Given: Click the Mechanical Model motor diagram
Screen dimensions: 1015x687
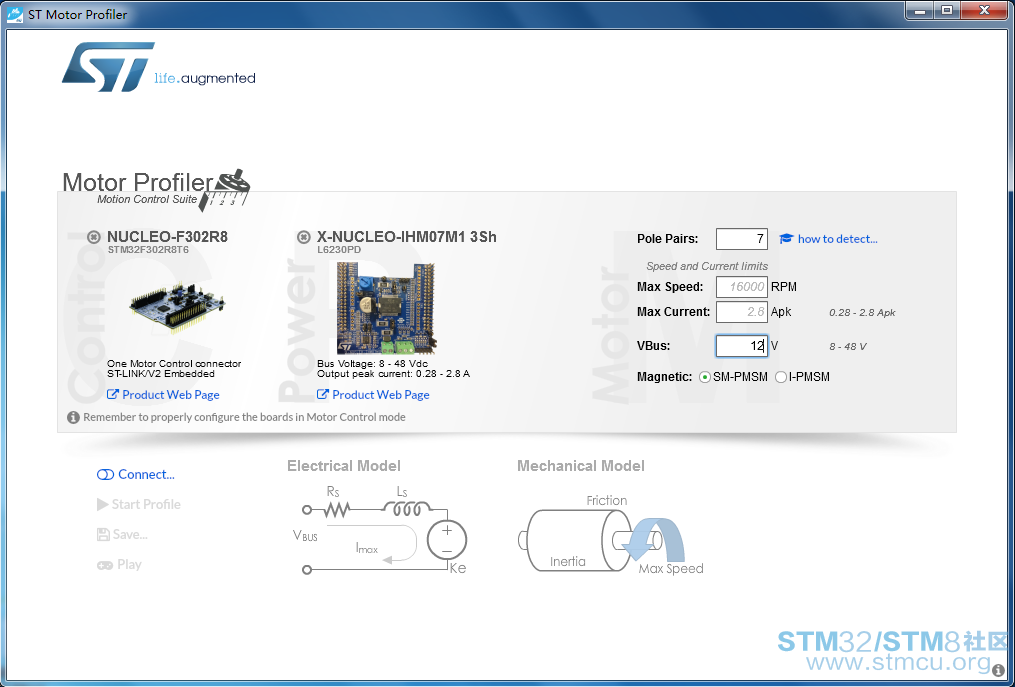Looking at the screenshot, I should point(611,537).
